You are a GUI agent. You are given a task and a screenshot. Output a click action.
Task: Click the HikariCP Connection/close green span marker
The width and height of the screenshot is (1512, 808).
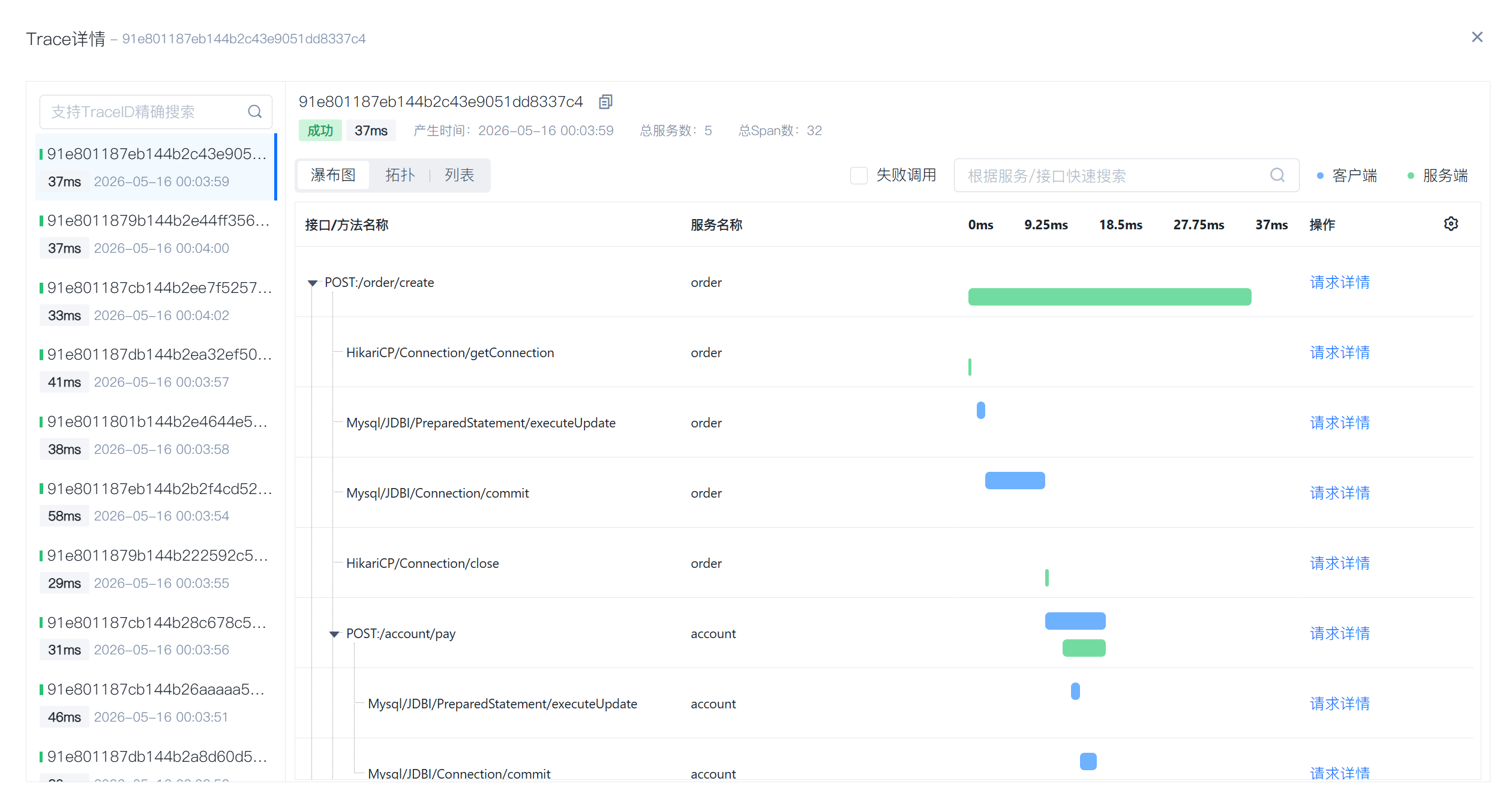point(1046,577)
